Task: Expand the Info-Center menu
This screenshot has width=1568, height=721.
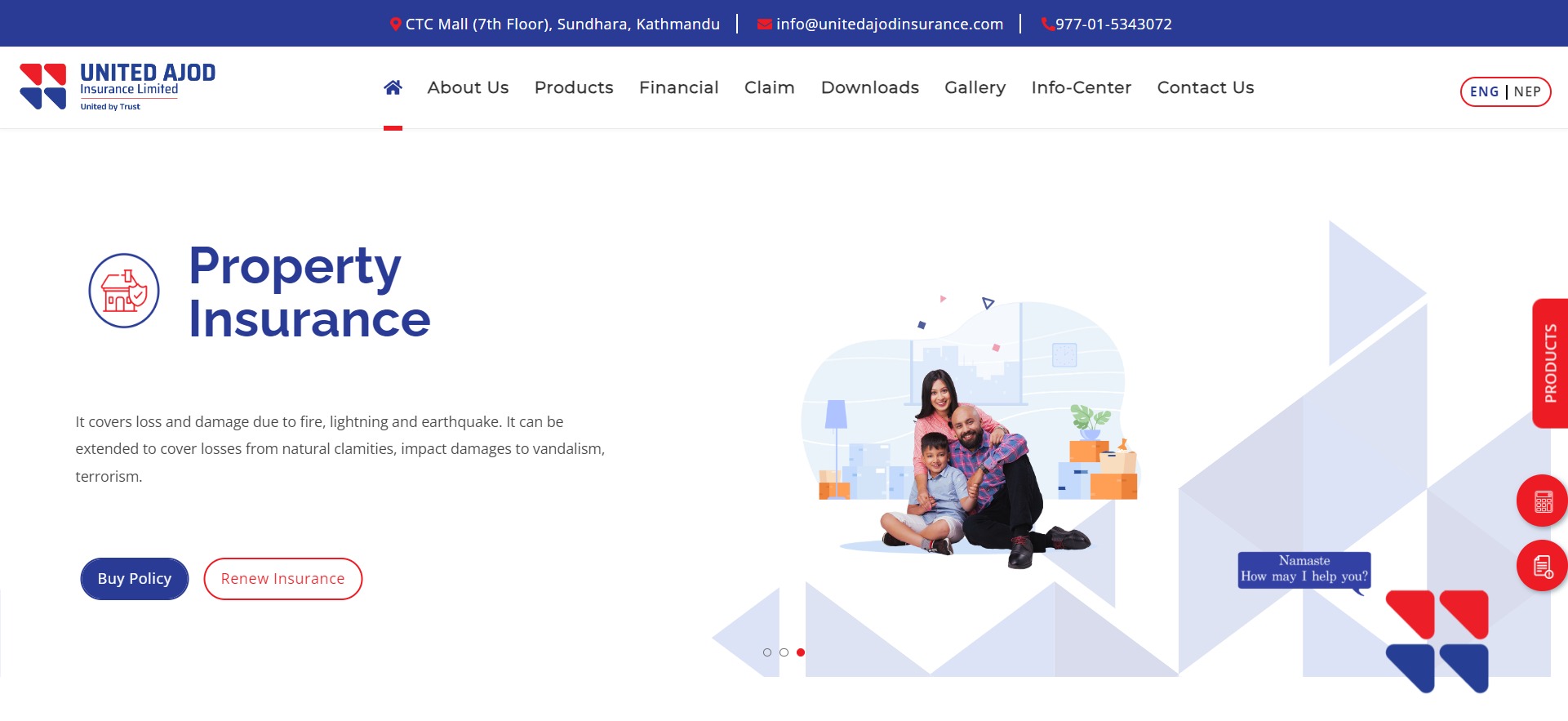Action: tap(1081, 87)
